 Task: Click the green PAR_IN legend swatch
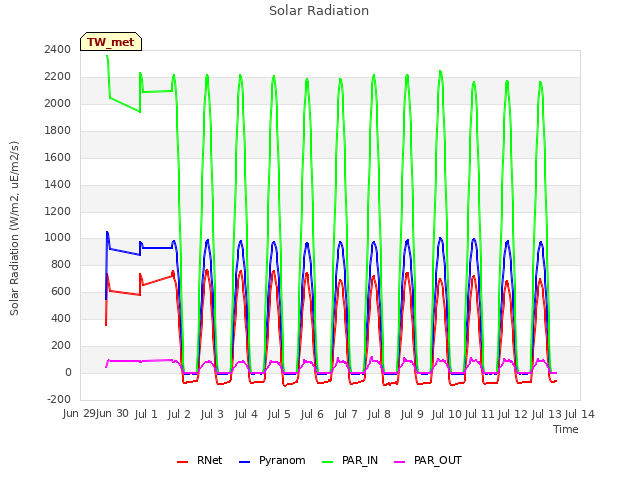(x=328, y=462)
